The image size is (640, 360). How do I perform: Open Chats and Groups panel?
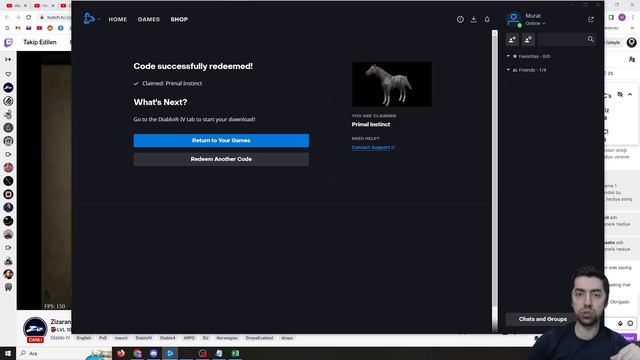coord(542,319)
